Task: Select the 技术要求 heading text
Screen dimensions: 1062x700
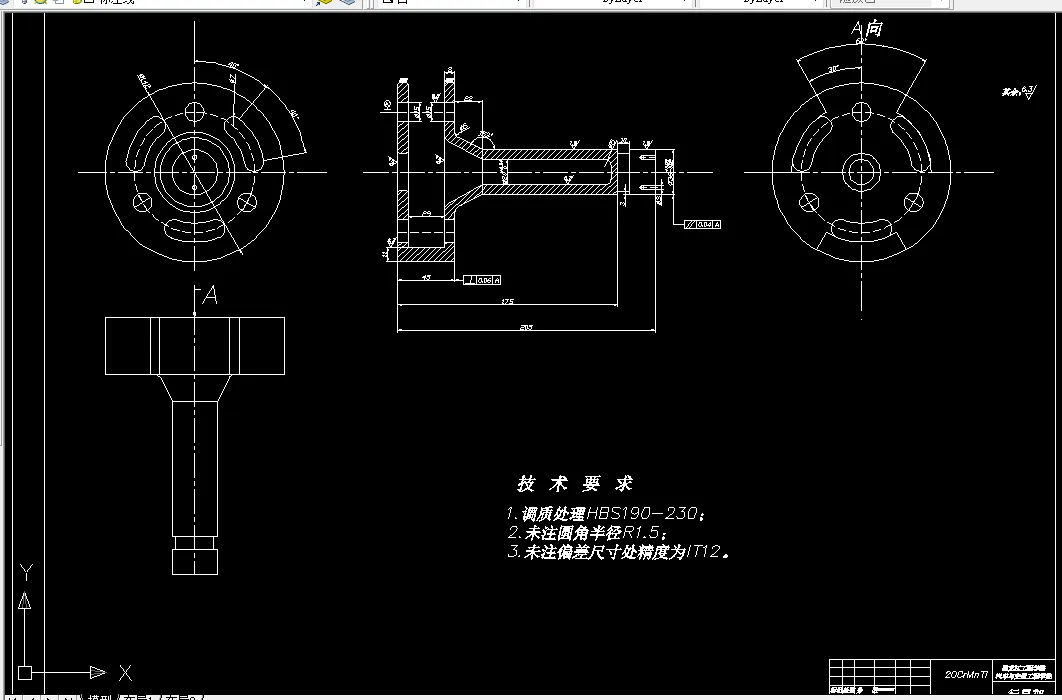Action: click(574, 484)
